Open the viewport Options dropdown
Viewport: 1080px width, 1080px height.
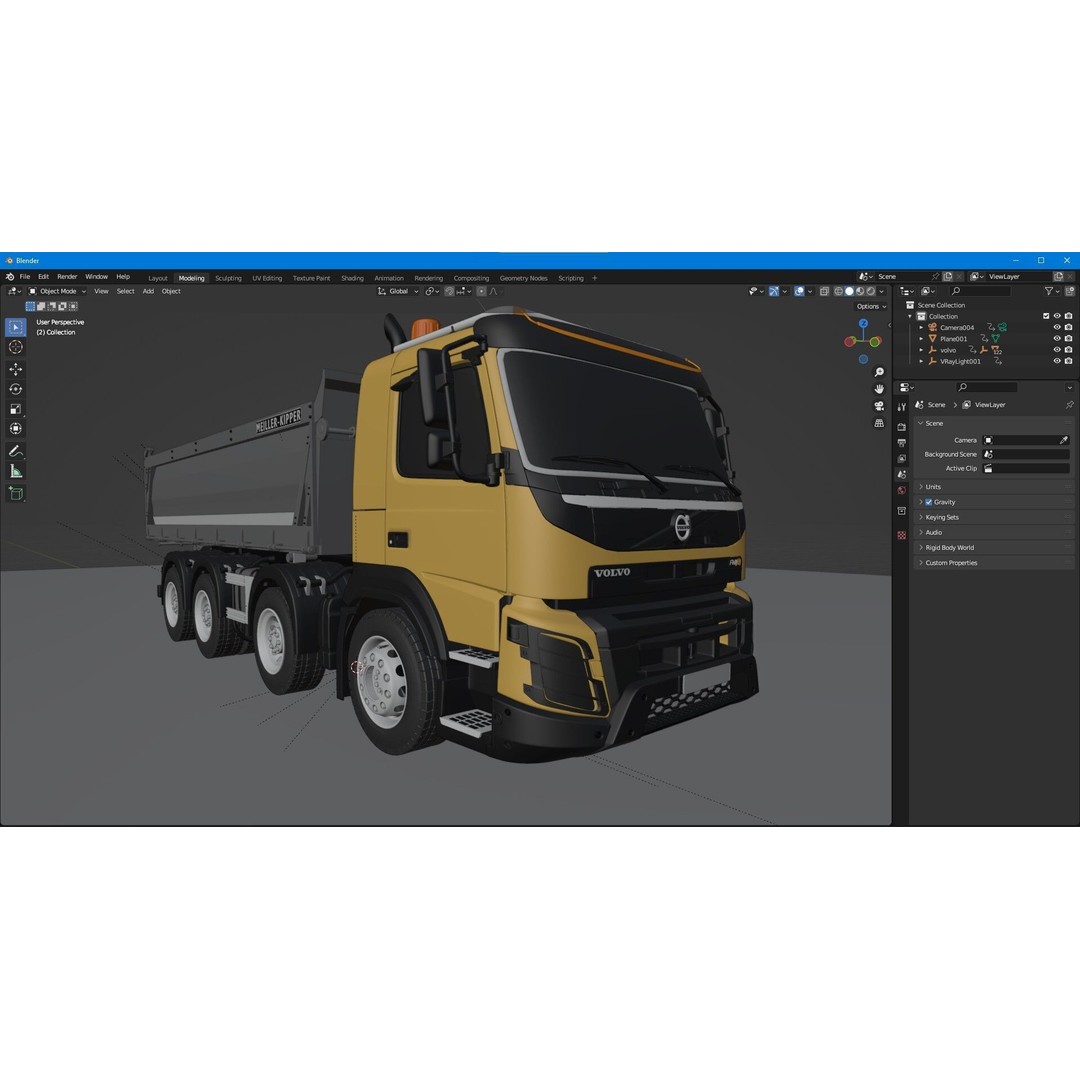[871, 307]
